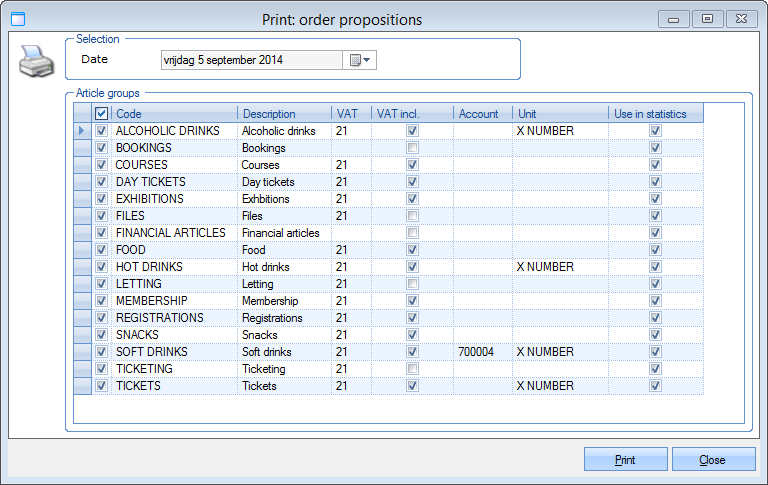Sort by the Code column header
This screenshot has width=768, height=485.
[174, 114]
